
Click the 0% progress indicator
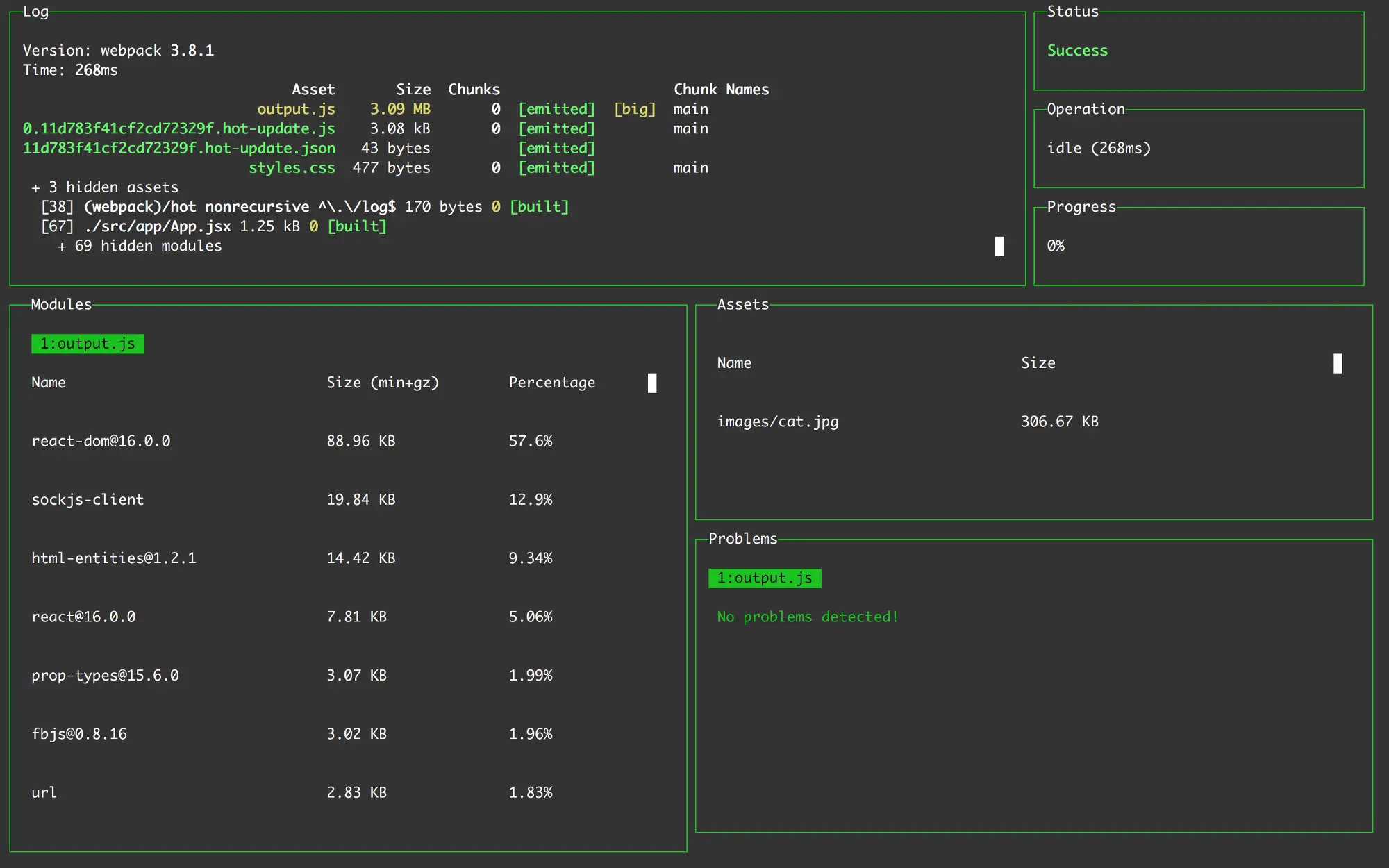tap(1056, 246)
